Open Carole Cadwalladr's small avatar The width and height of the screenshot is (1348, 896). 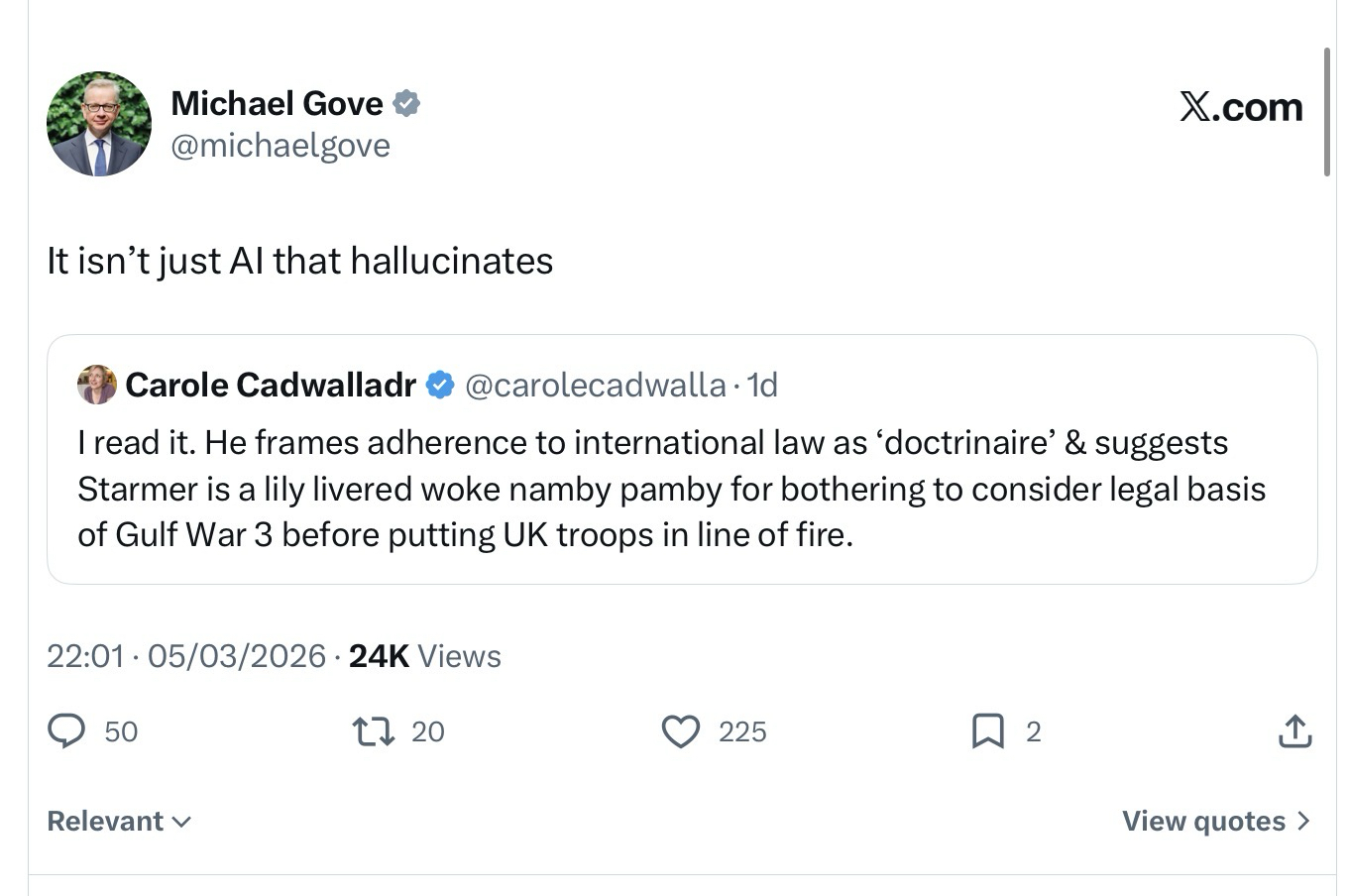(x=97, y=385)
